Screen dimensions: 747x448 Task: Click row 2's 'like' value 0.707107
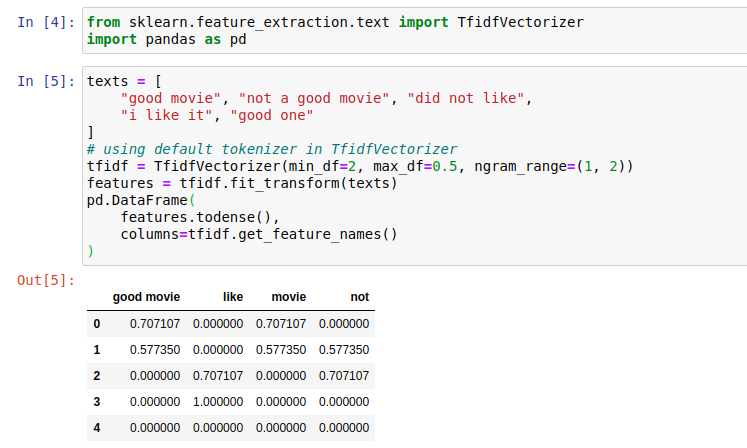pyautogui.click(x=218, y=376)
